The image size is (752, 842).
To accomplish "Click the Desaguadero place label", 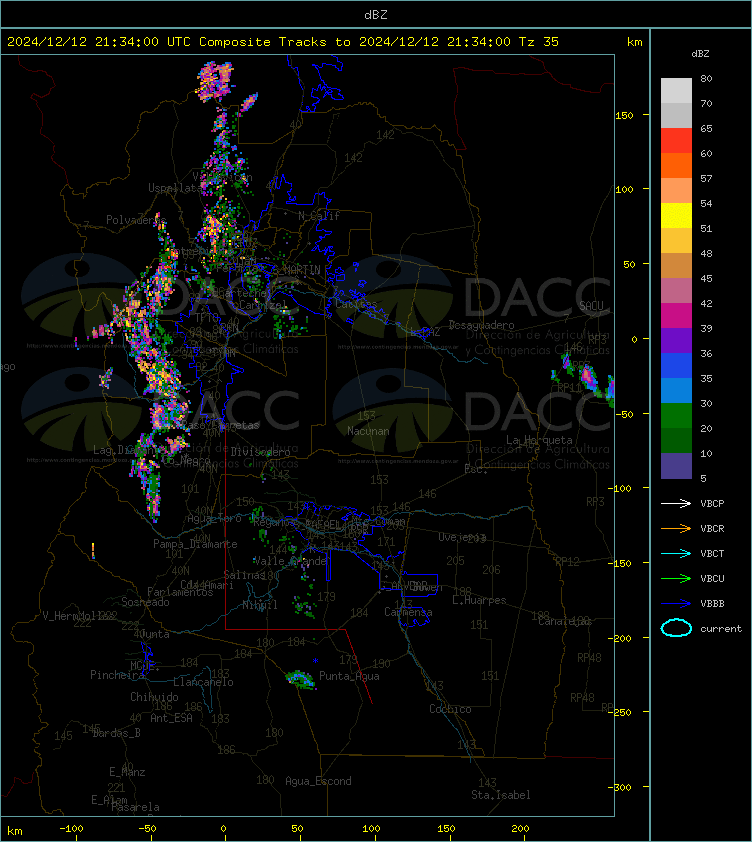I will click(x=481, y=325).
